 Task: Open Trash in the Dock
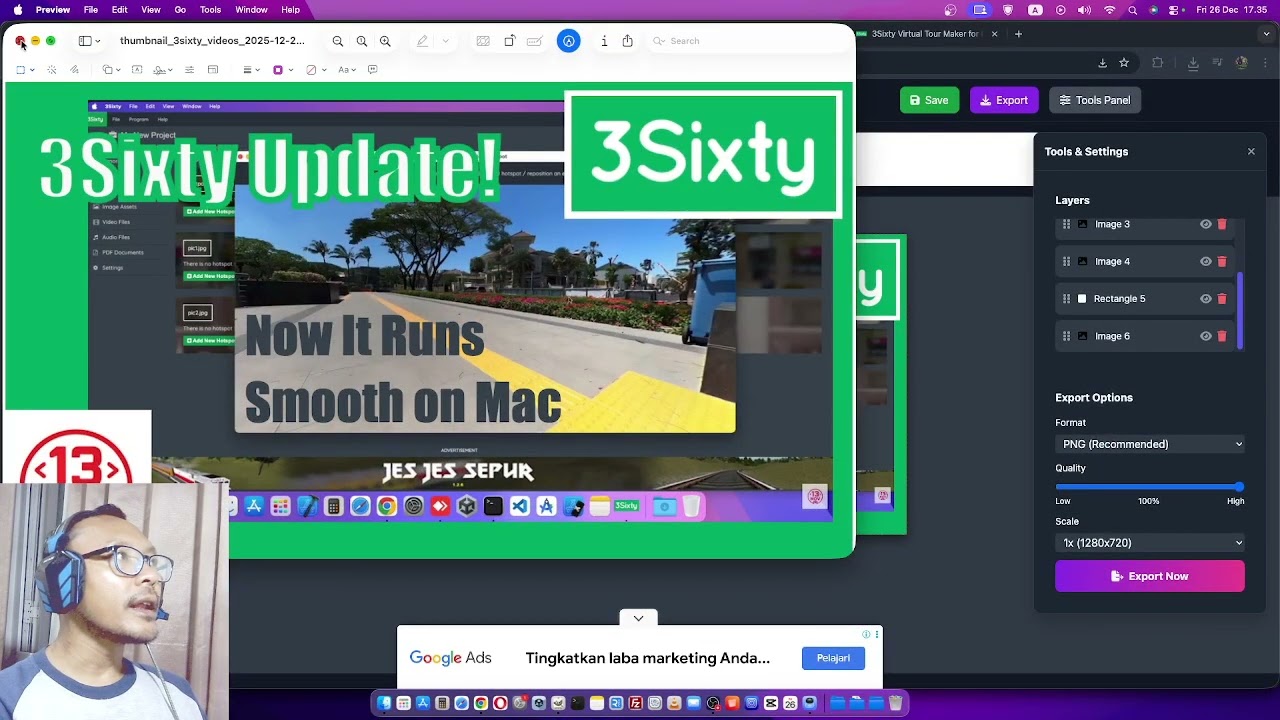[x=896, y=703]
